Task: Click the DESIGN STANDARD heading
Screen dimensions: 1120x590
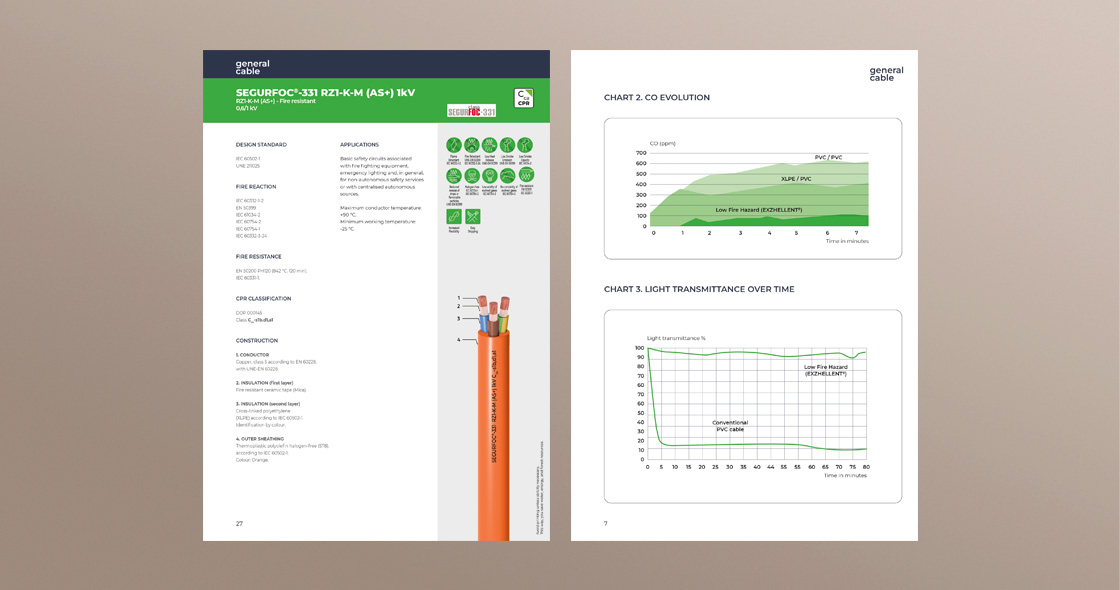Action: click(261, 145)
